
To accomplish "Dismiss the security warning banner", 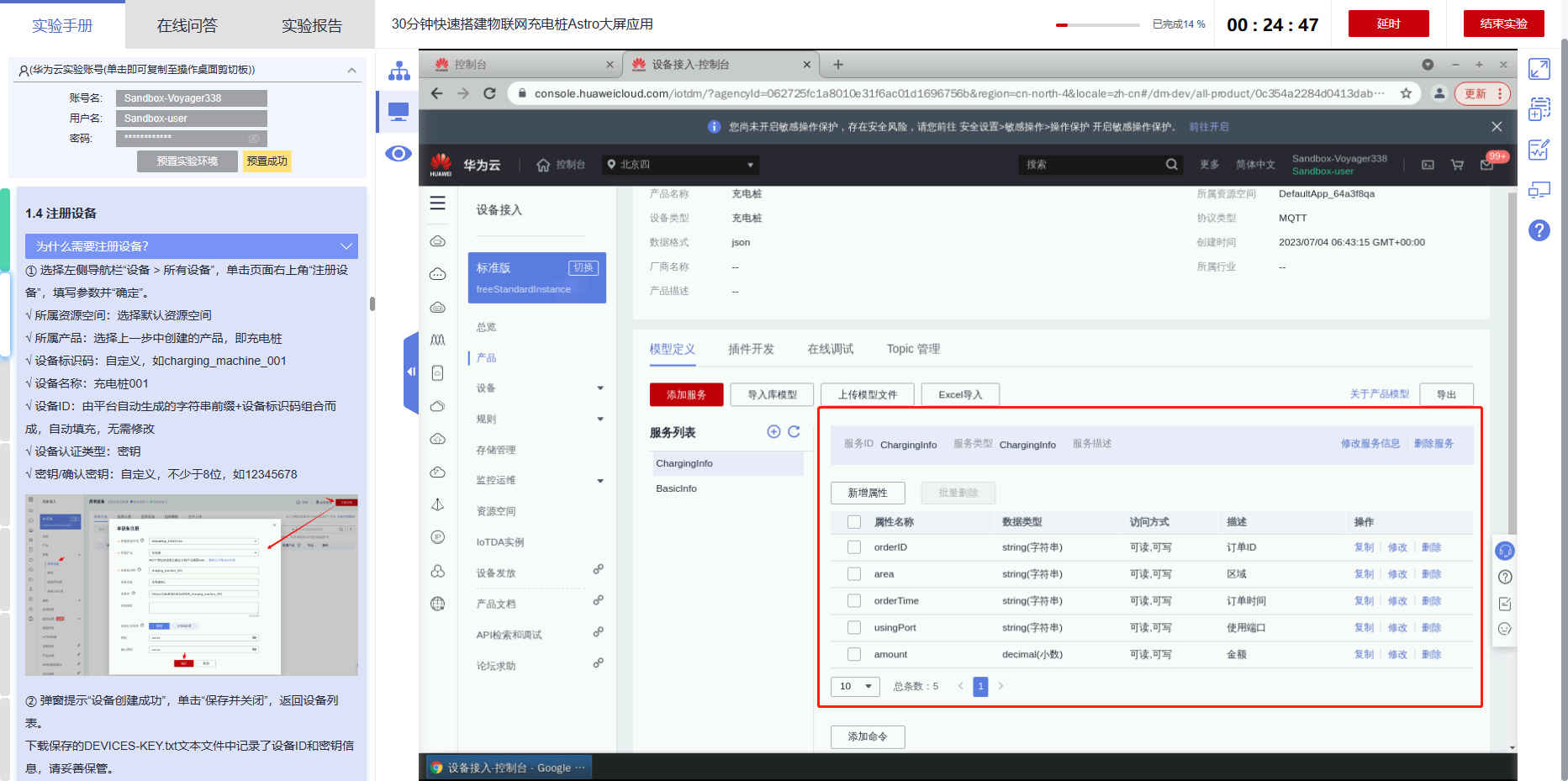I will 1497,127.
